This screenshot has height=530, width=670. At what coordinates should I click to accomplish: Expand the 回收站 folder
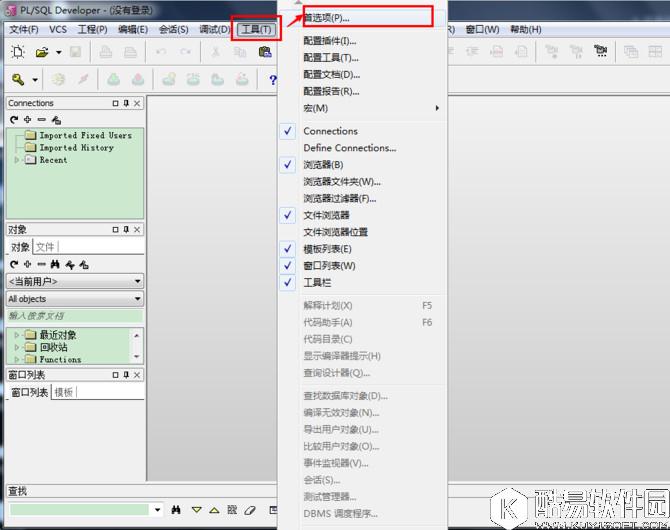point(17,347)
